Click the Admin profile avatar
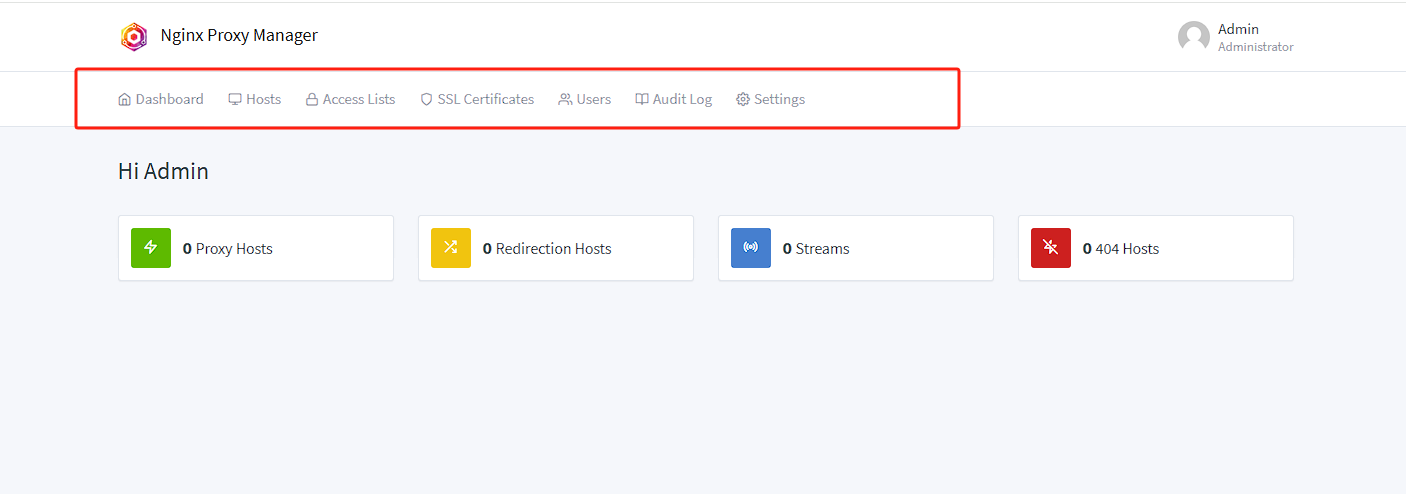The height and width of the screenshot is (494, 1406). tap(1193, 37)
